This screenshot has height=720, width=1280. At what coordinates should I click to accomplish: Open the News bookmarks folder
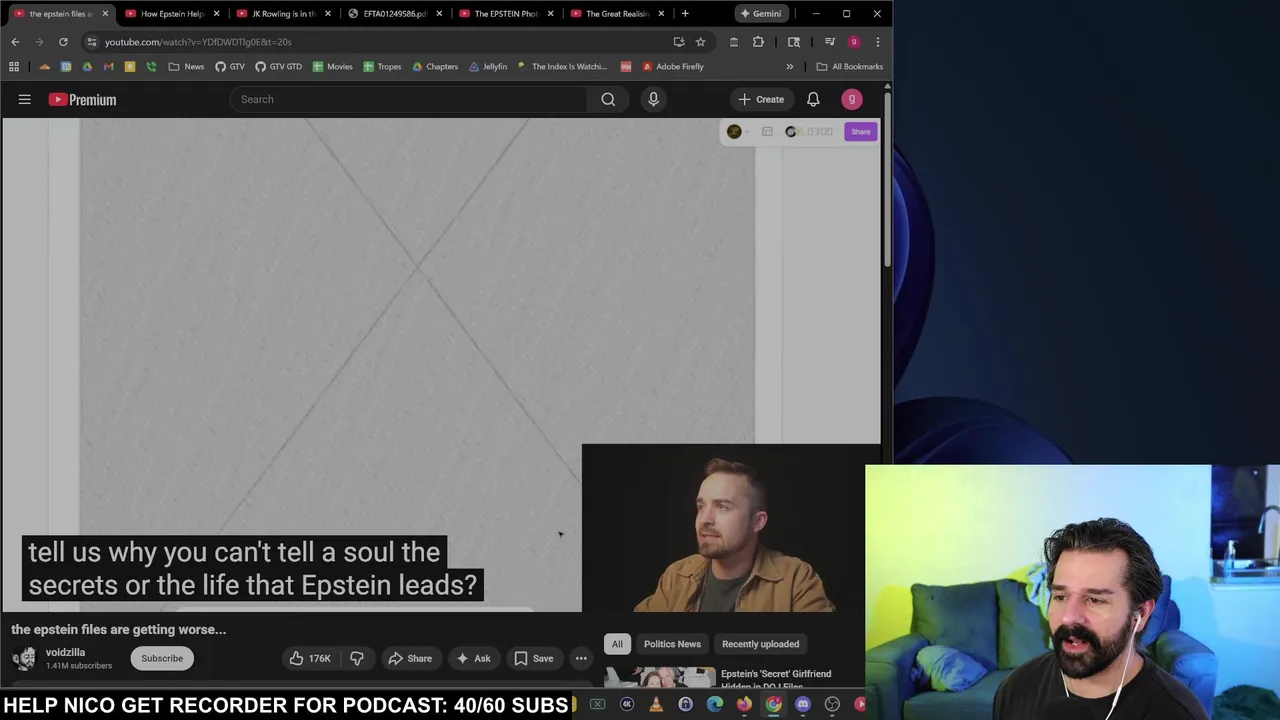[x=186, y=67]
